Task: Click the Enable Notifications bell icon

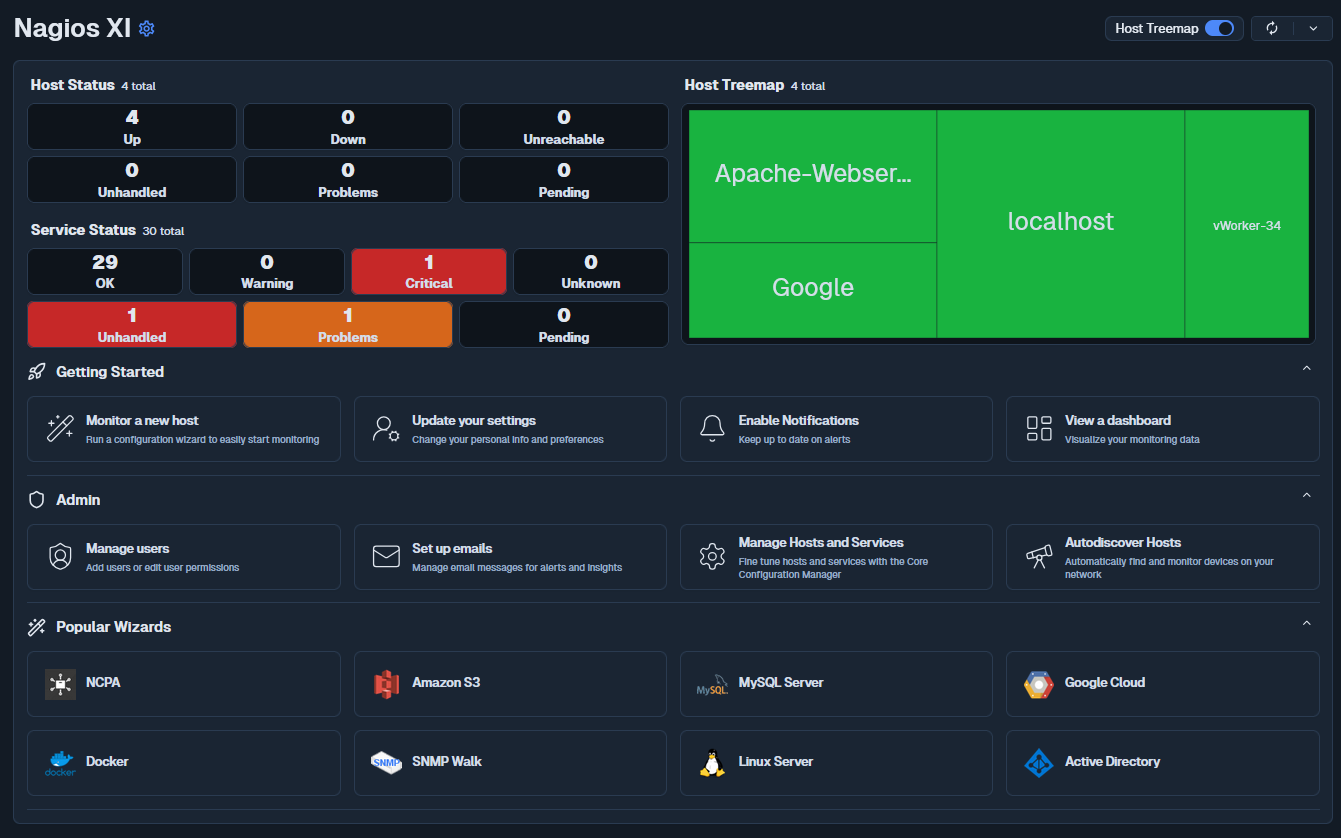Action: [x=712, y=428]
